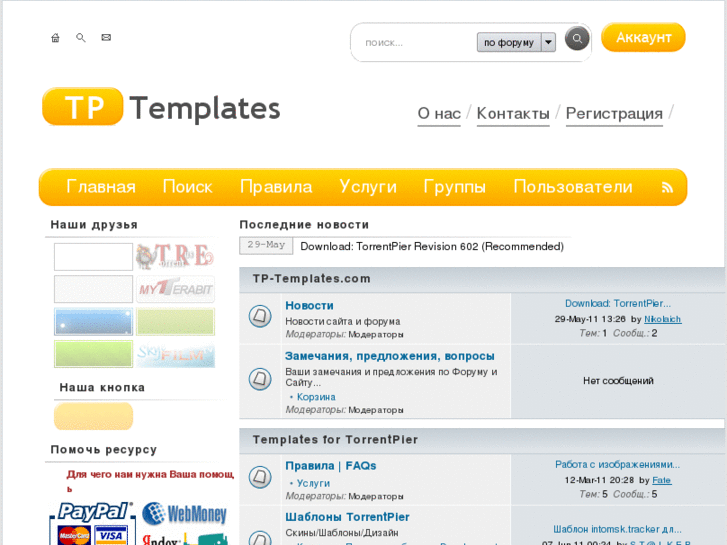The image size is (727, 545).
Task: Click the MasterCard logo
Action: (x=74, y=535)
